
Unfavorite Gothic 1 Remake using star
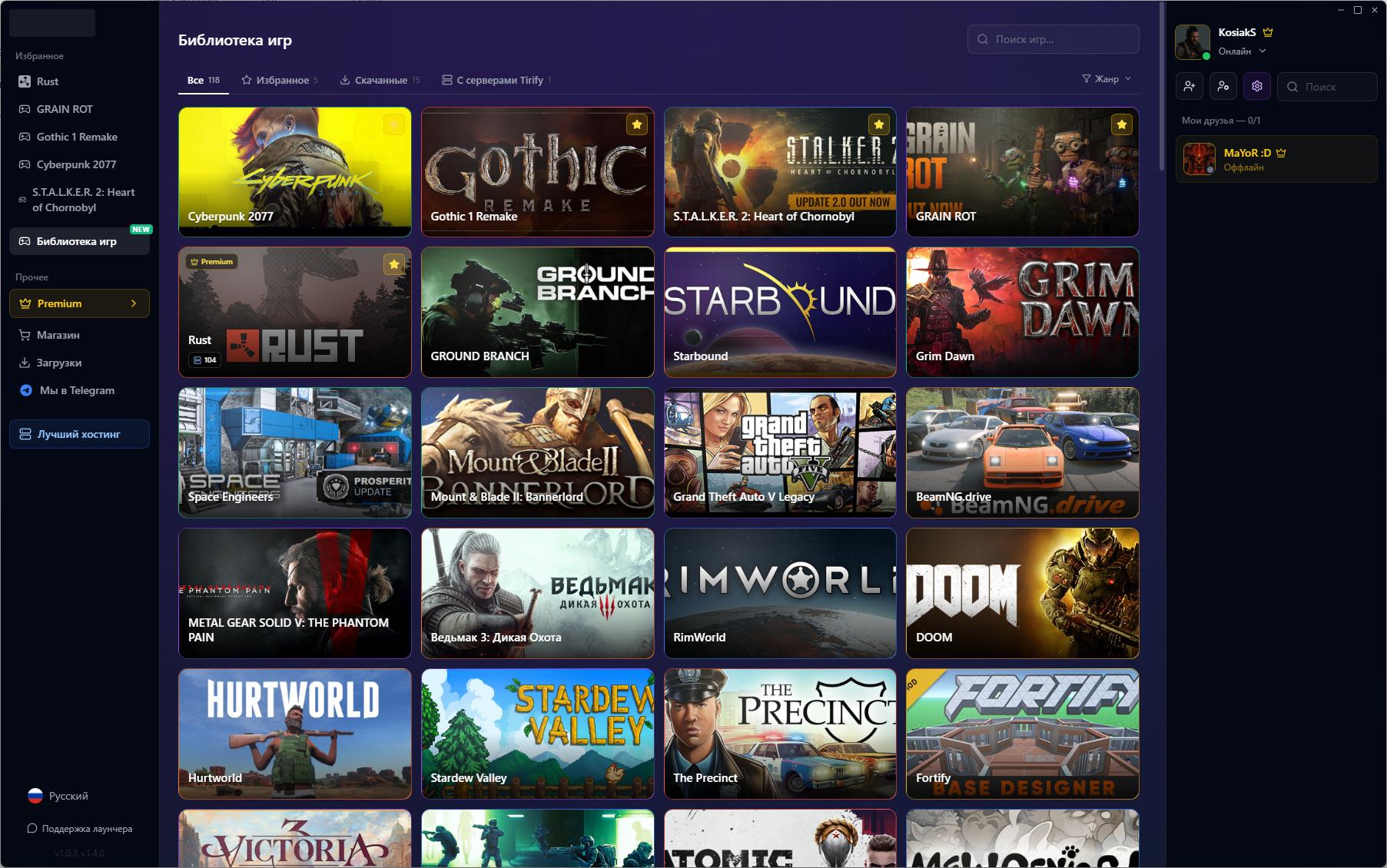637,124
